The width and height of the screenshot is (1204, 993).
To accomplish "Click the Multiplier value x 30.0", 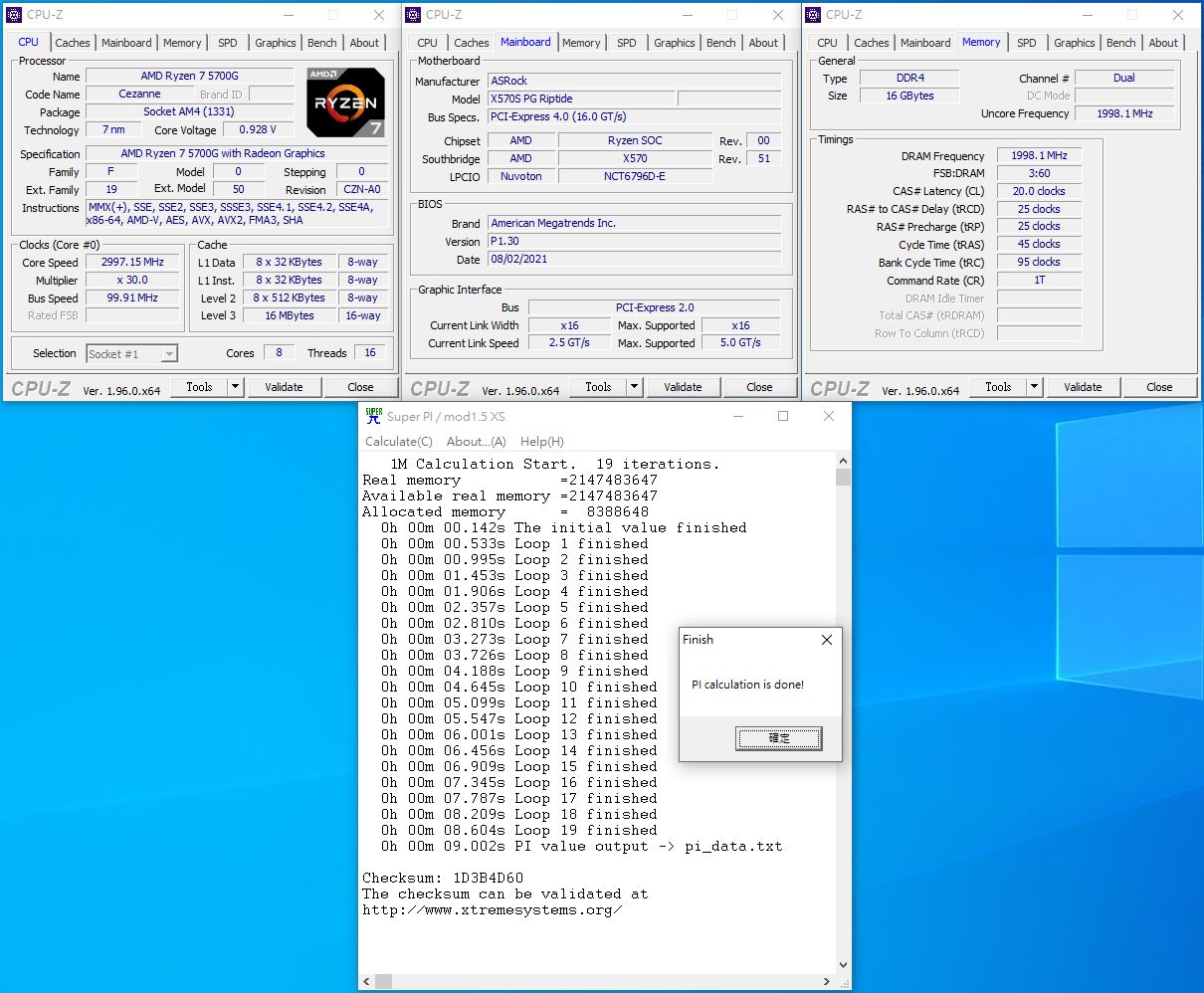I will tap(132, 281).
